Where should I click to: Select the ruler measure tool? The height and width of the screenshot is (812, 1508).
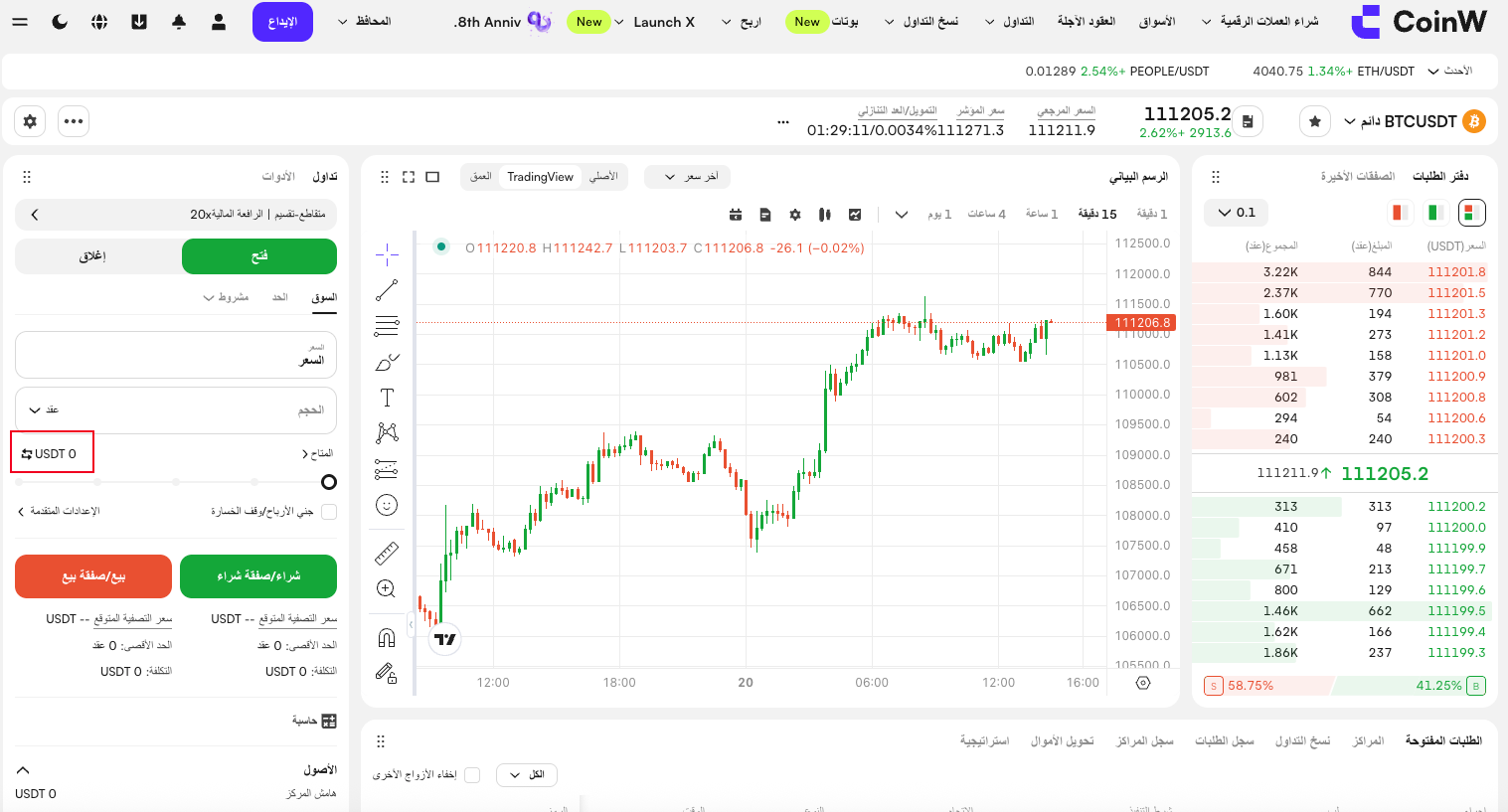click(387, 553)
